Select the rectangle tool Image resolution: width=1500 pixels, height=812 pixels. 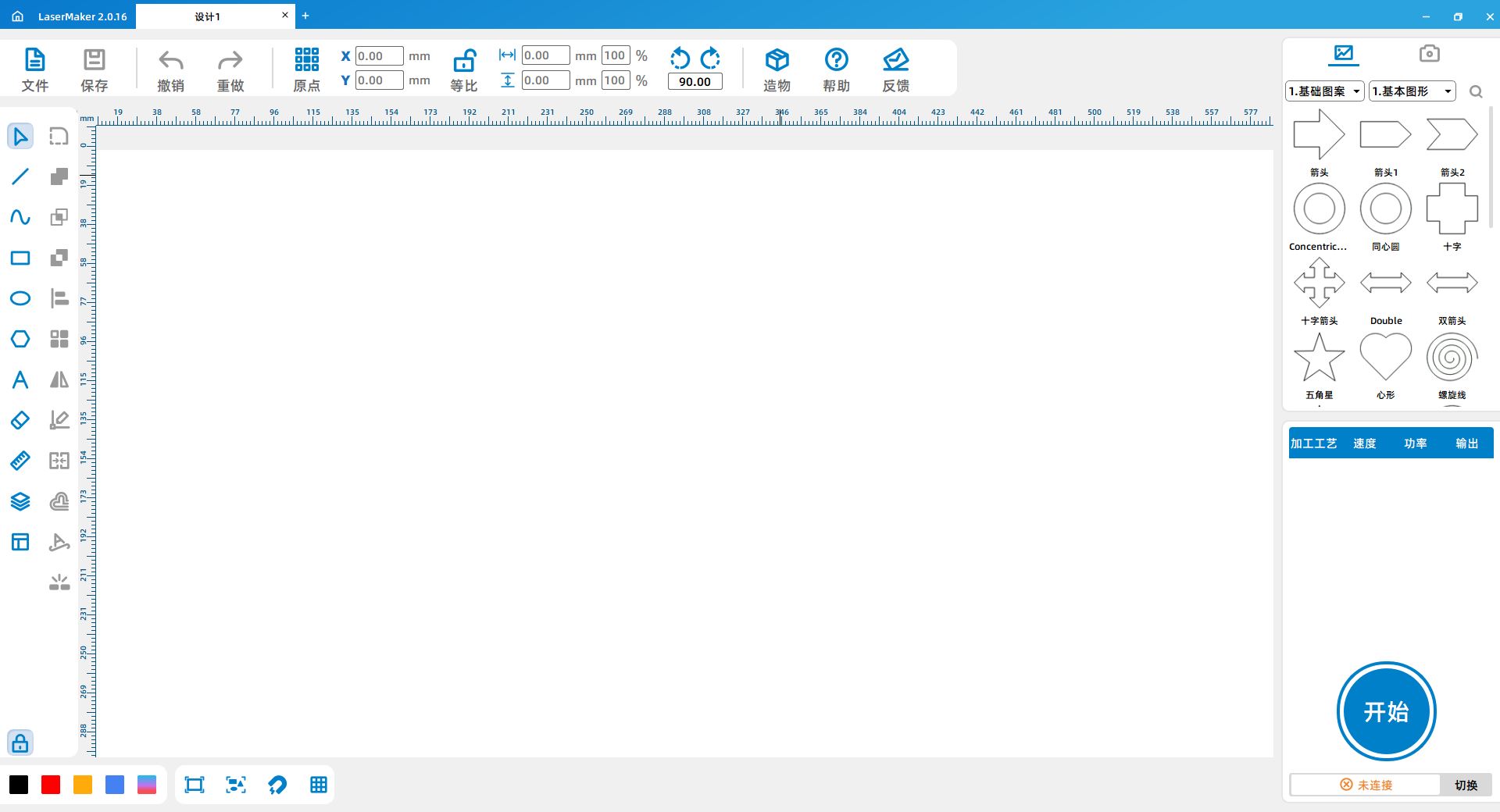point(20,258)
